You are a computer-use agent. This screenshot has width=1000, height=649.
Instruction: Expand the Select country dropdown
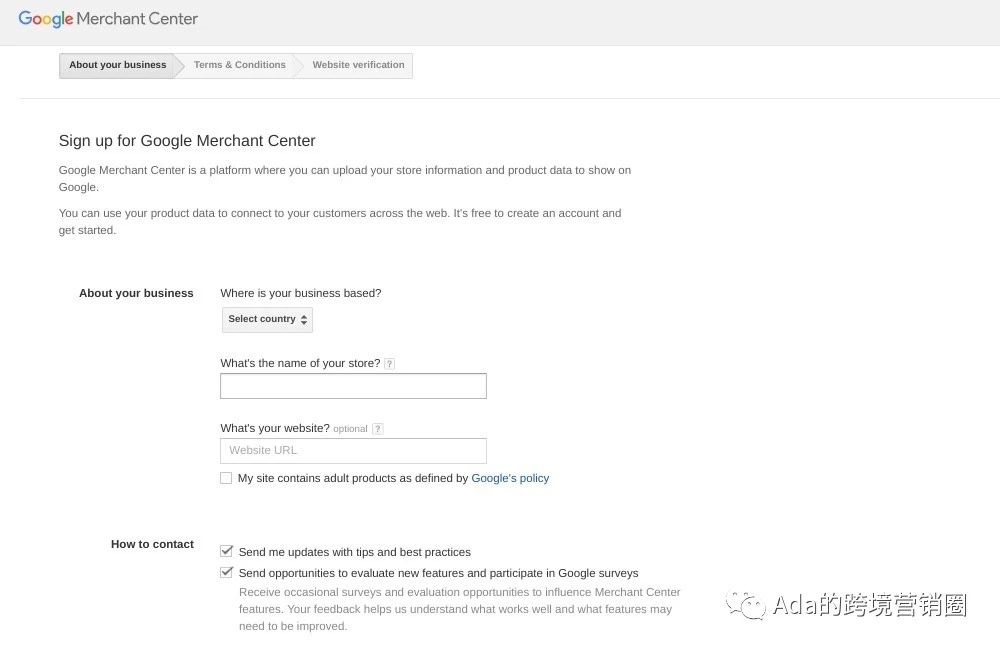tap(267, 319)
